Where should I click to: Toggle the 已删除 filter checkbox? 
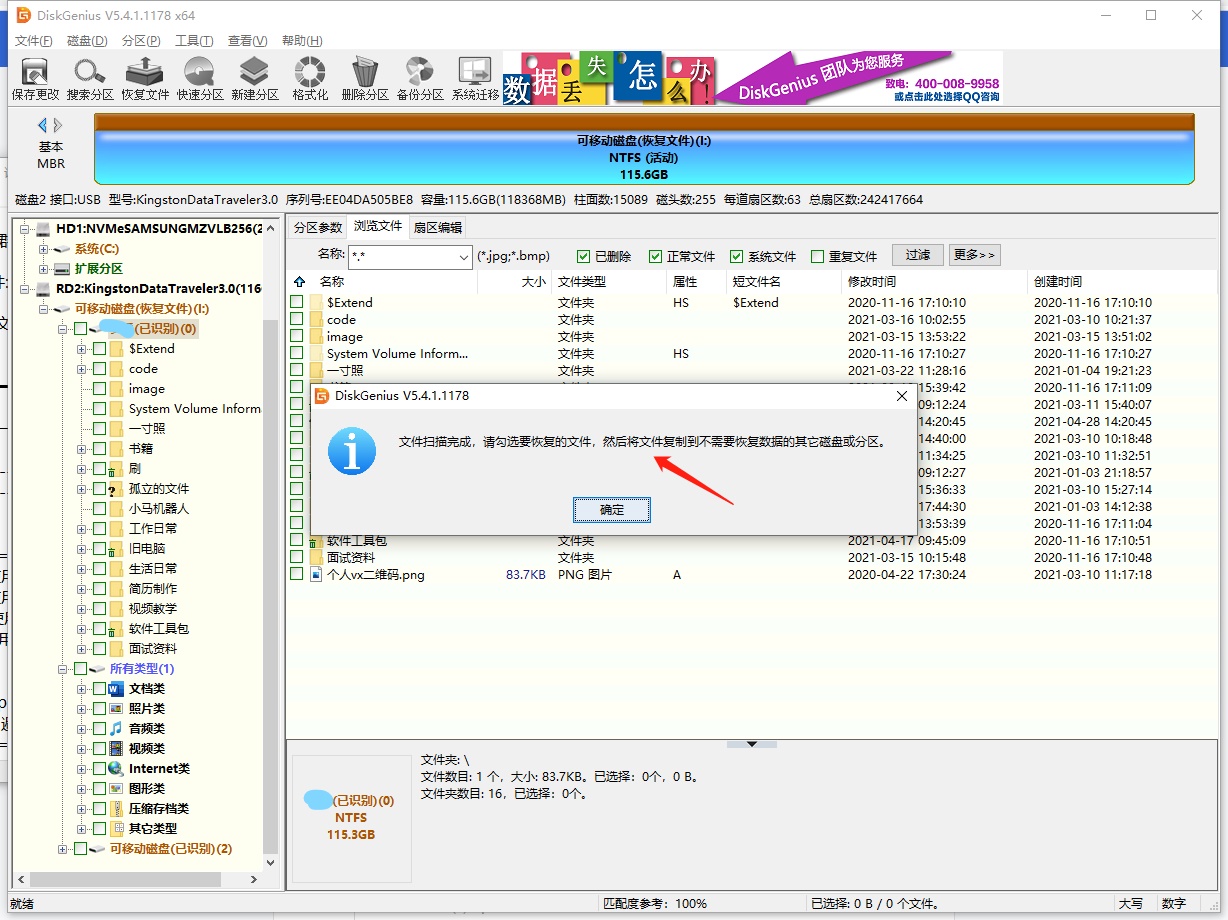(x=583, y=256)
